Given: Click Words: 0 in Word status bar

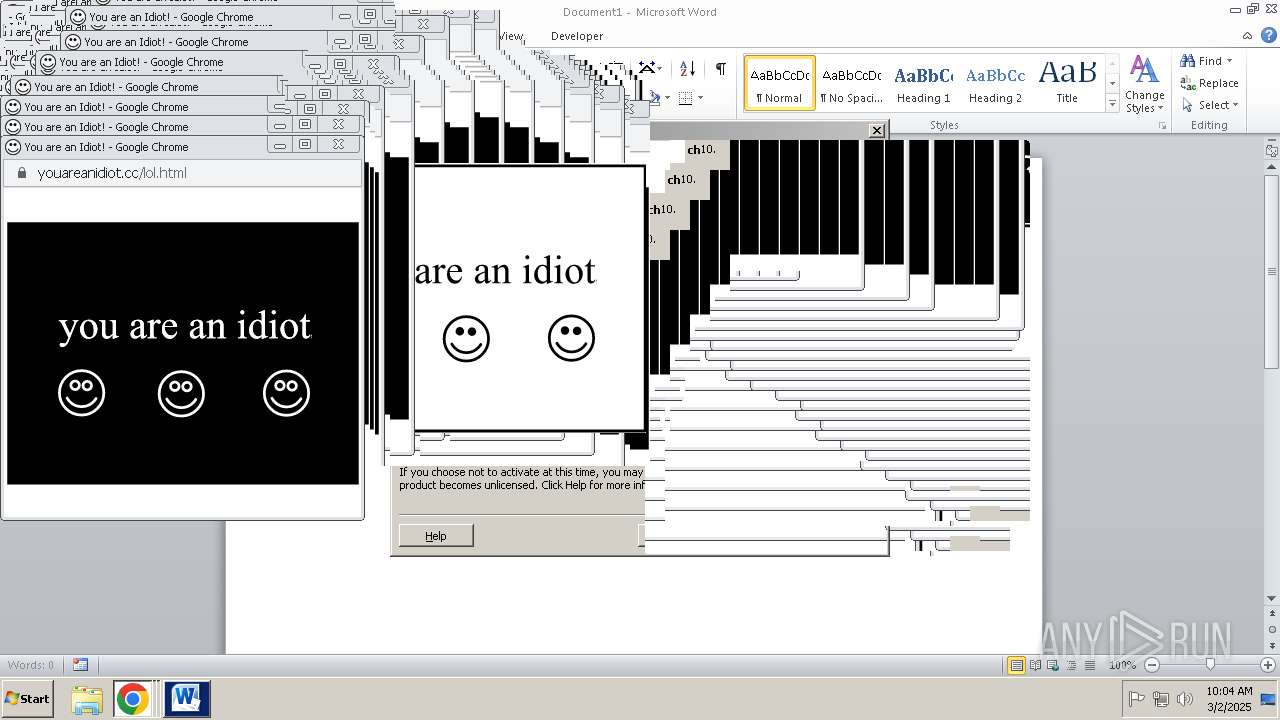Looking at the screenshot, I should (x=31, y=665).
